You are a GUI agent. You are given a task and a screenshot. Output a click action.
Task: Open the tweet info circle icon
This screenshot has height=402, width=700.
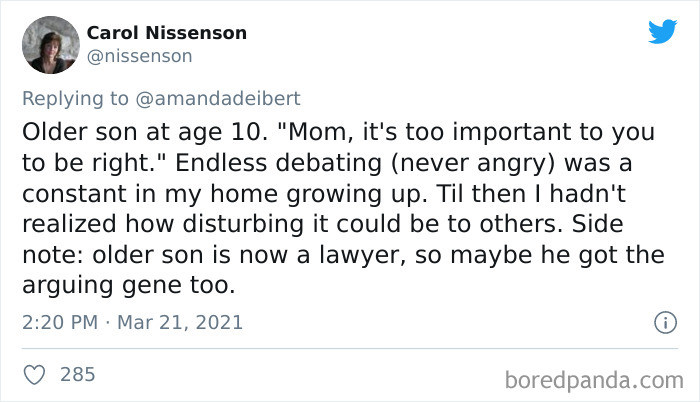pos(661,323)
